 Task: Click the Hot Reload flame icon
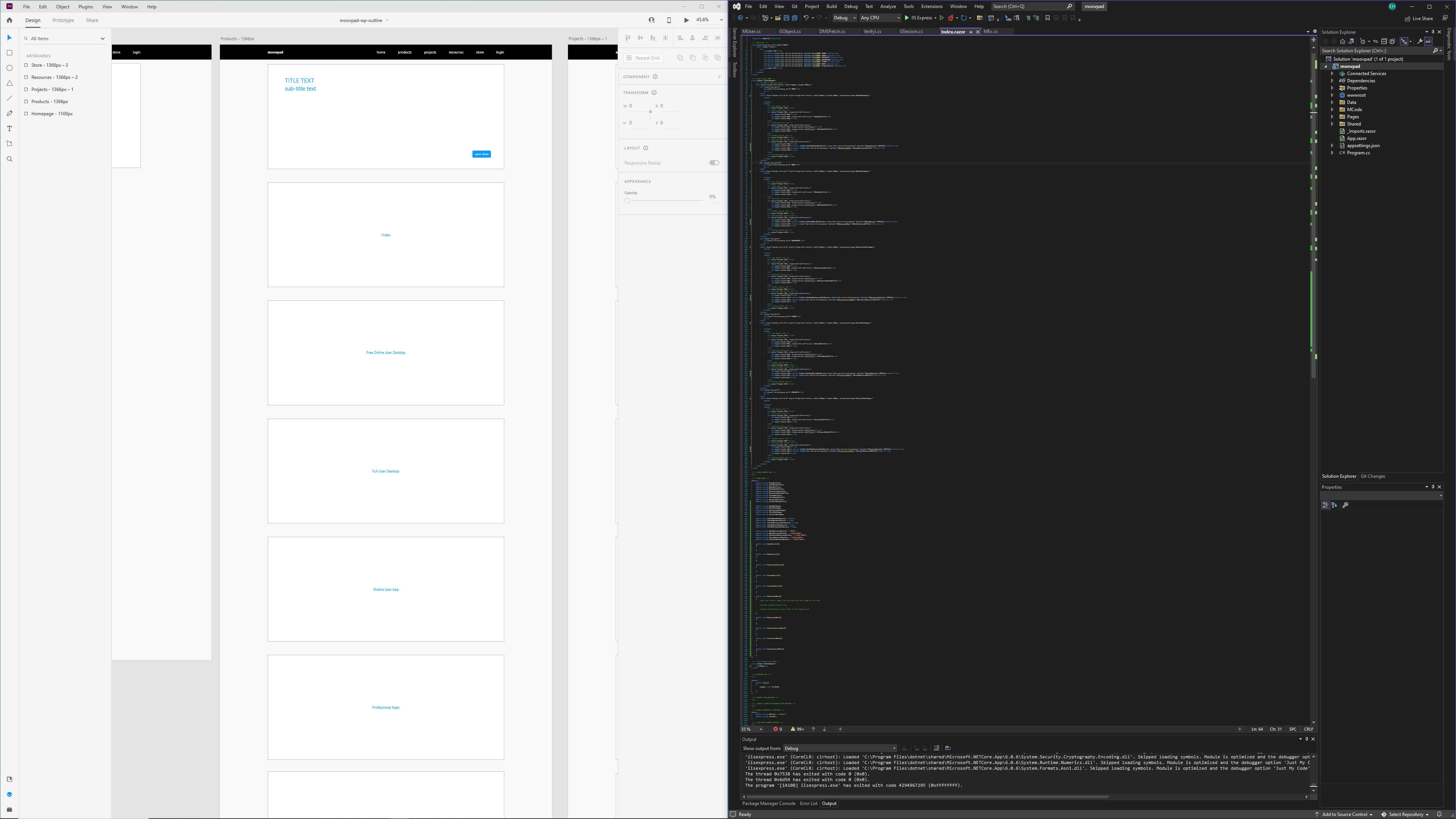pyautogui.click(x=951, y=18)
